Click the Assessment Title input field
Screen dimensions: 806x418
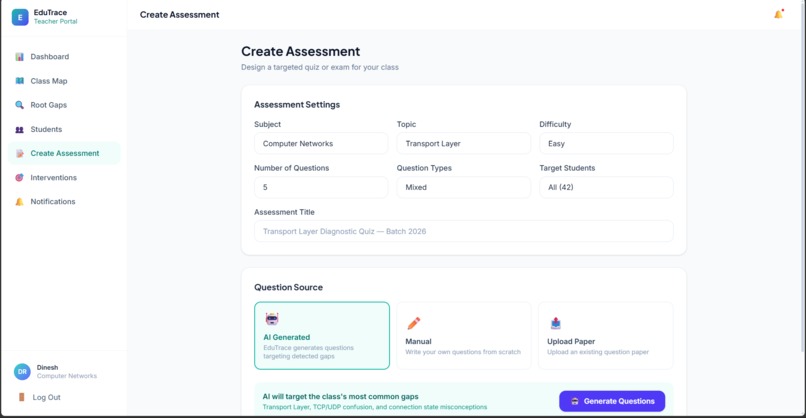coord(464,231)
